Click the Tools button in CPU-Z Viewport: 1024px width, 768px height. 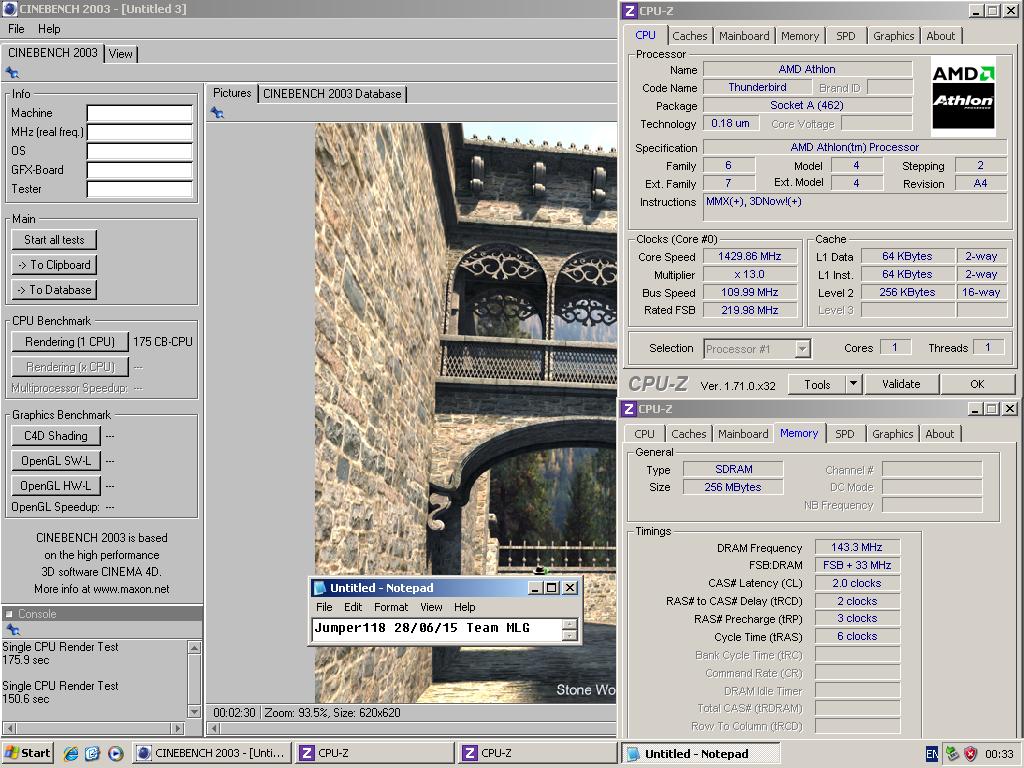click(x=816, y=384)
